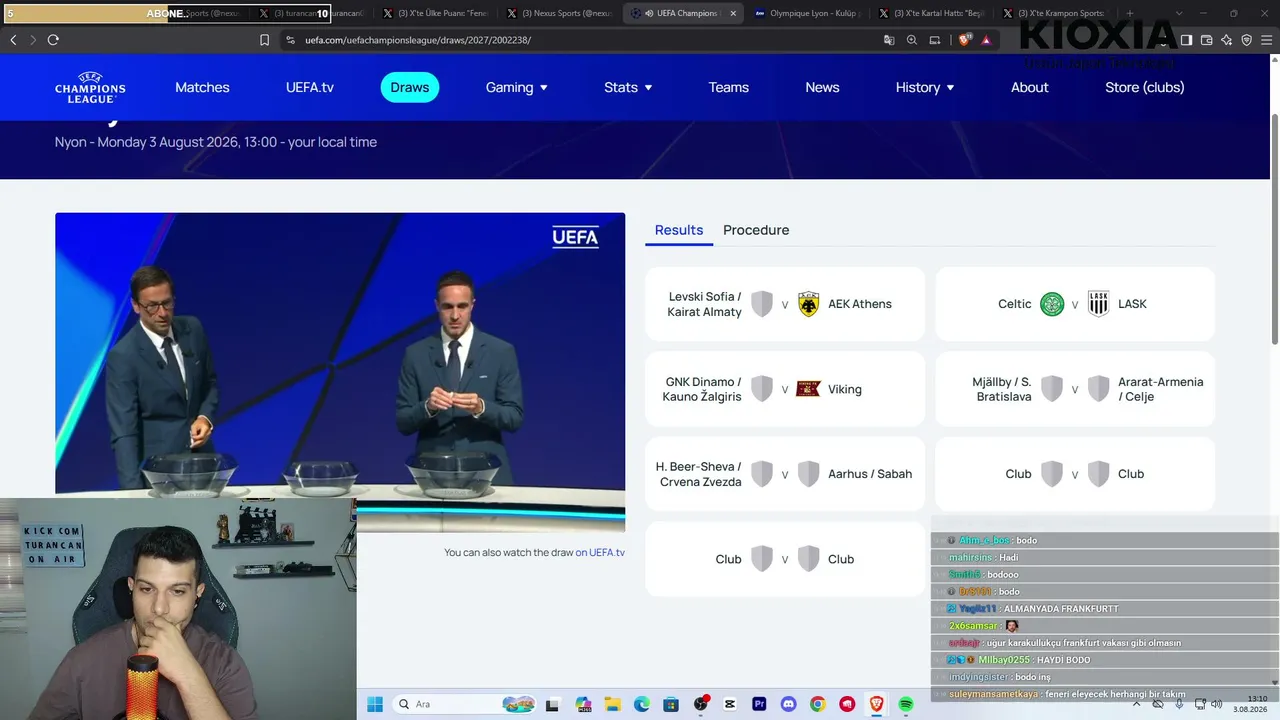Click the Viking team name
Screen dimensions: 1280x720
845,389
